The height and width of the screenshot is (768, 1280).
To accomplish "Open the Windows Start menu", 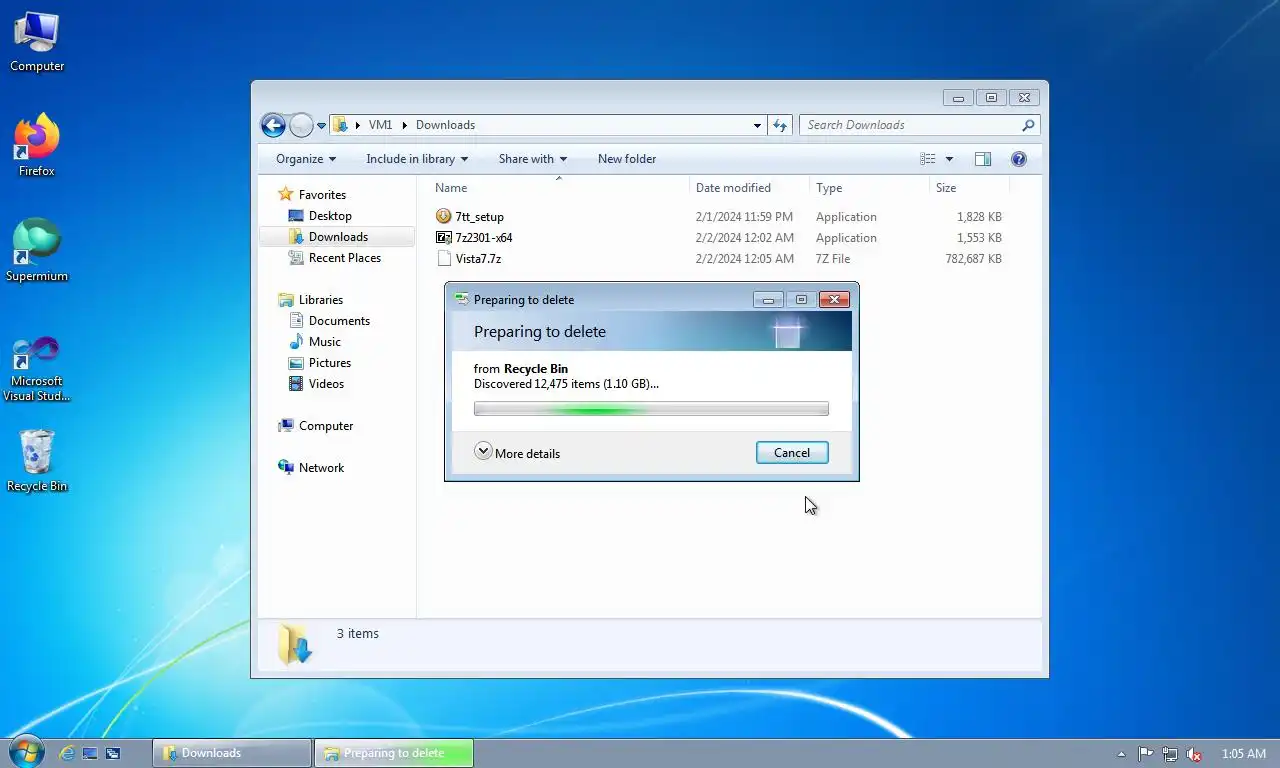I will 25,752.
